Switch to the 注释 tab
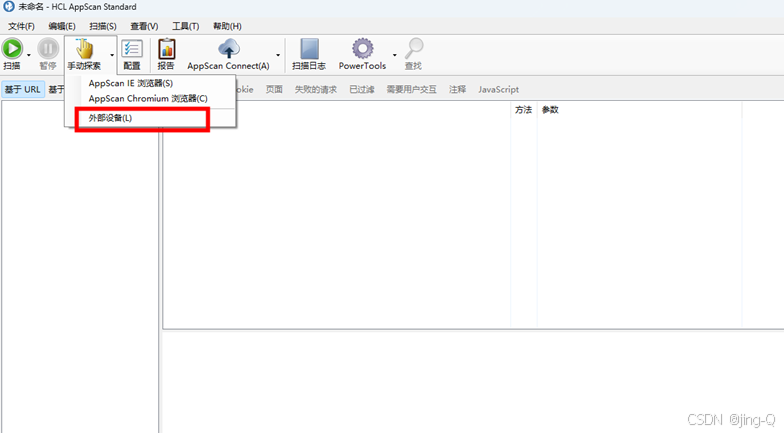This screenshot has height=433, width=784. 458,90
